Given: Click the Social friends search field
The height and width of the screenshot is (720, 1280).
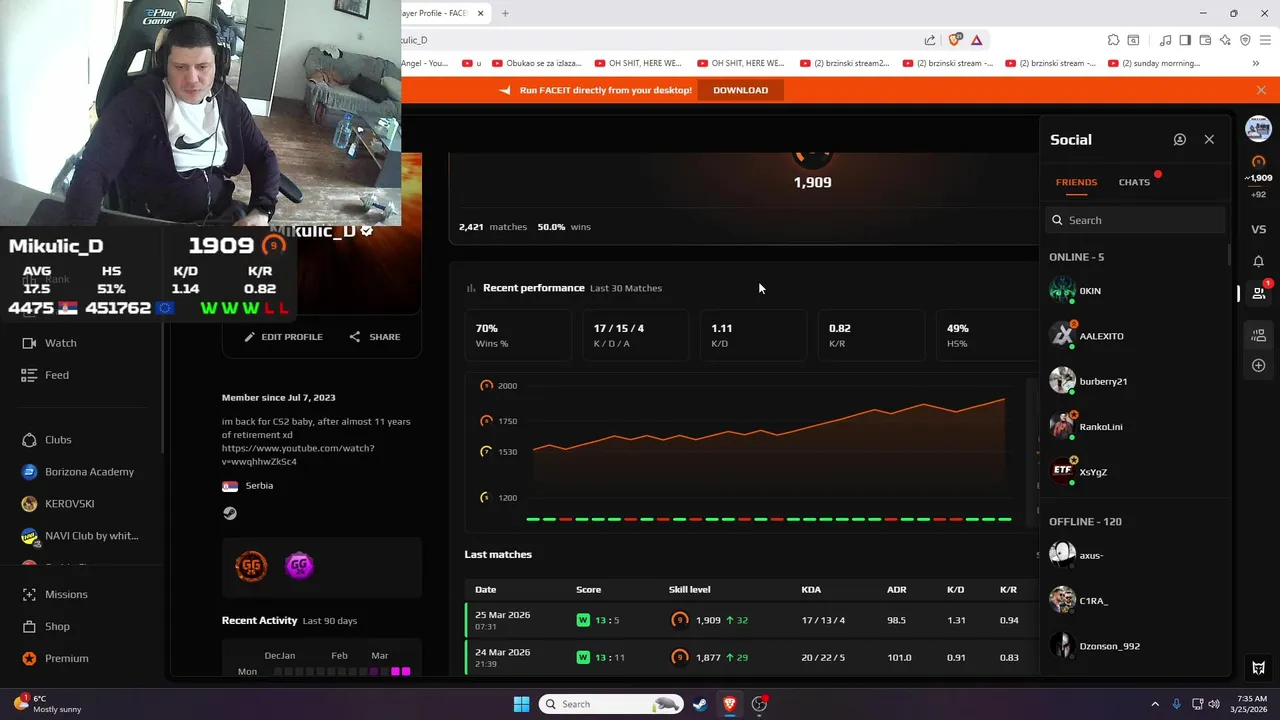Looking at the screenshot, I should coord(1135,220).
